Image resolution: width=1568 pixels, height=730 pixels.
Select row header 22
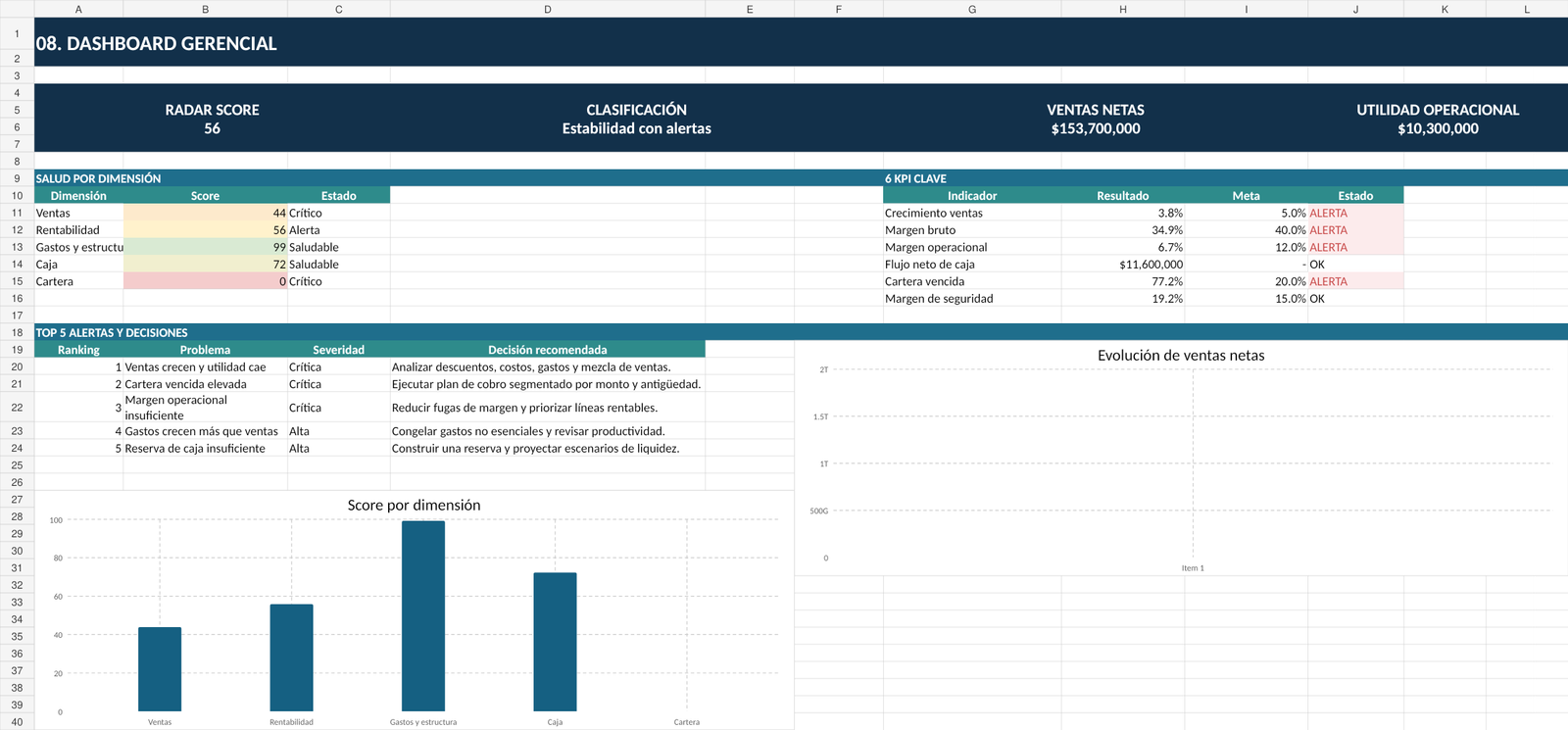[17, 408]
